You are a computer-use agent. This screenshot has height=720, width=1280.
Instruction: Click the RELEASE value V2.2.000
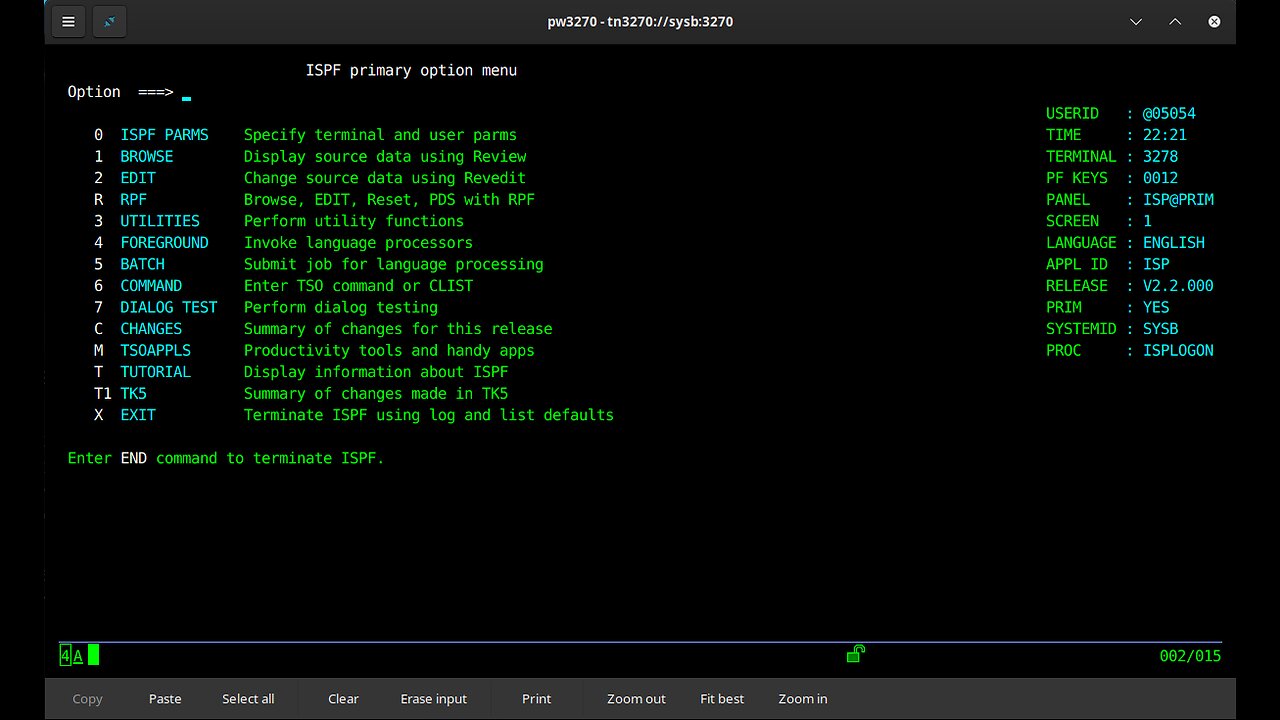pyautogui.click(x=1178, y=286)
